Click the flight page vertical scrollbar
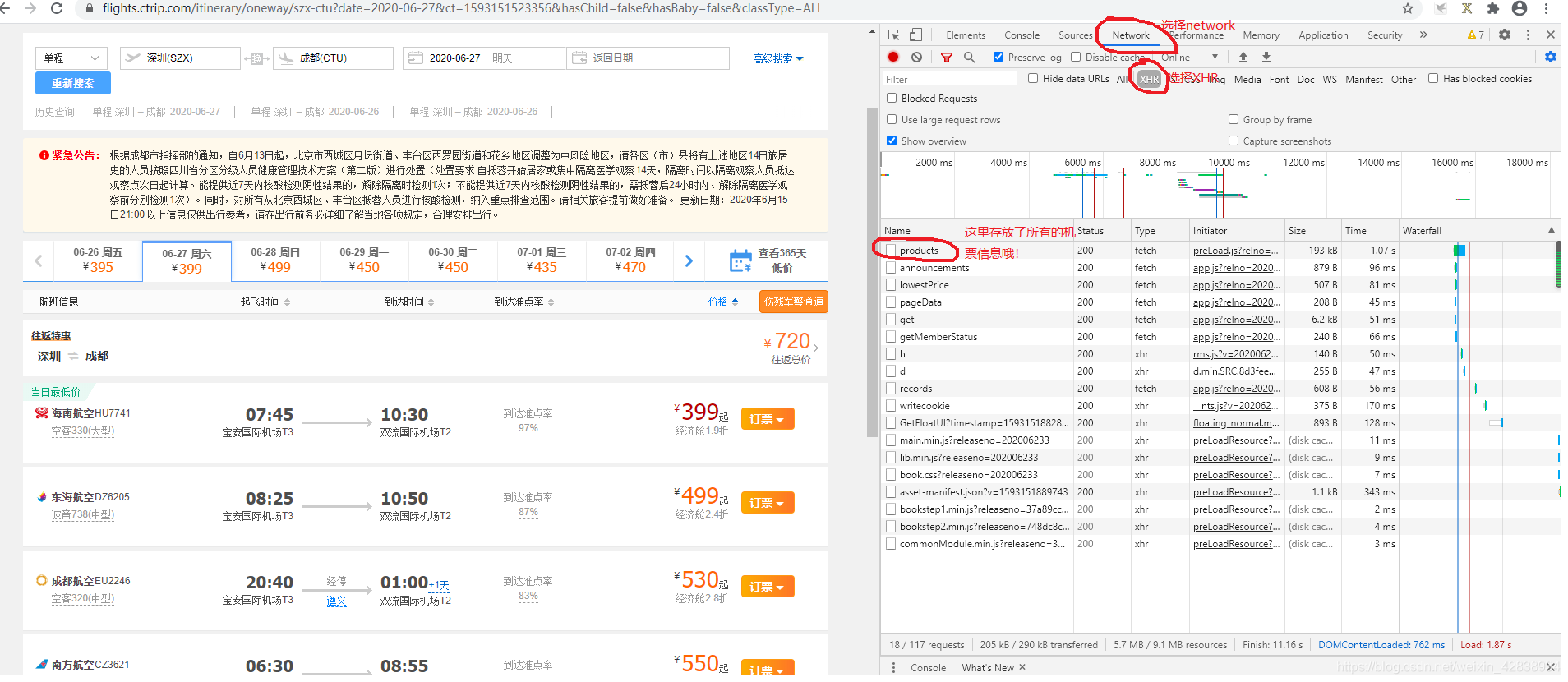 coord(872,272)
